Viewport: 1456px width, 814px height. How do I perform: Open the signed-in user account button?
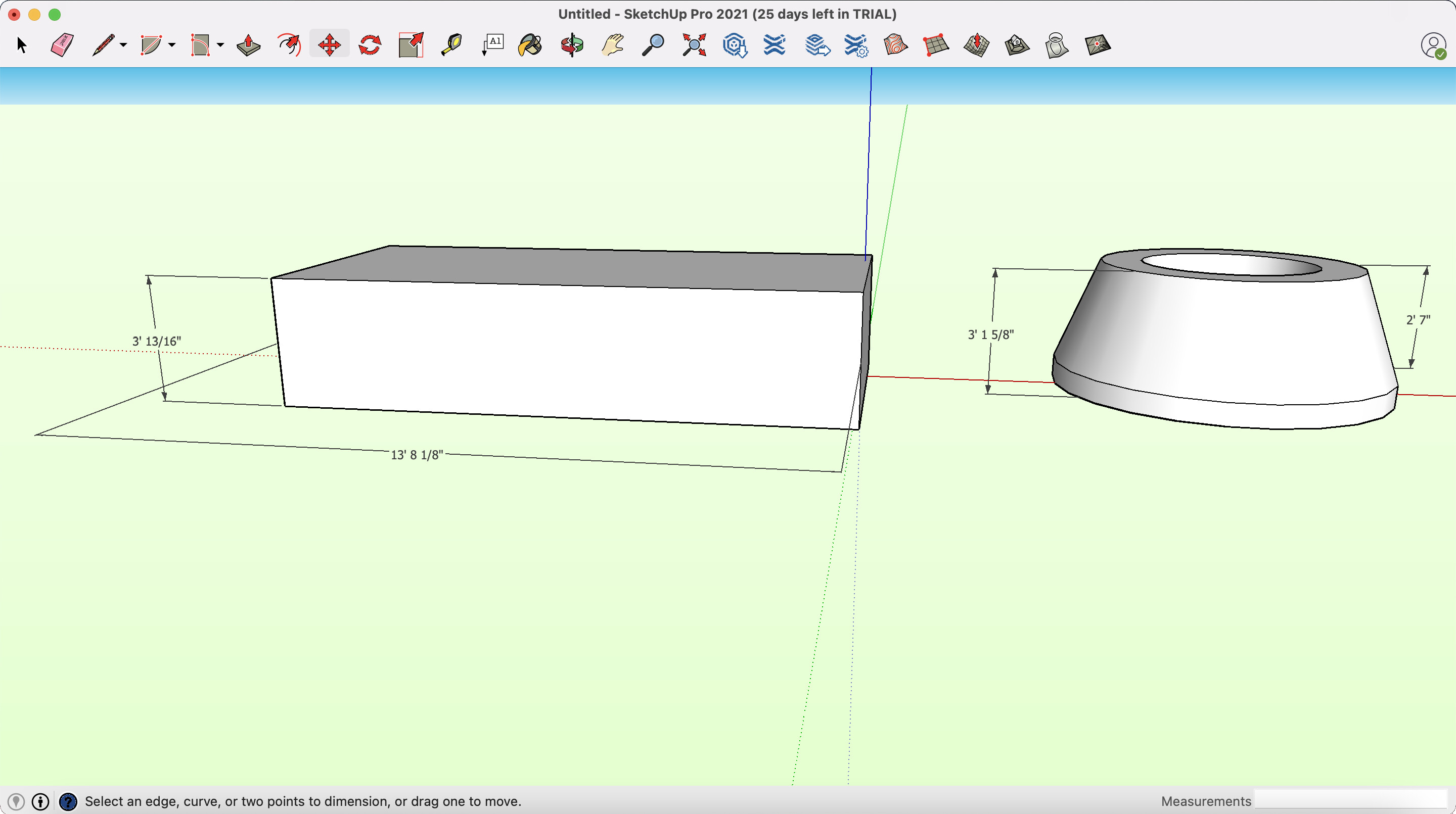[1433, 45]
